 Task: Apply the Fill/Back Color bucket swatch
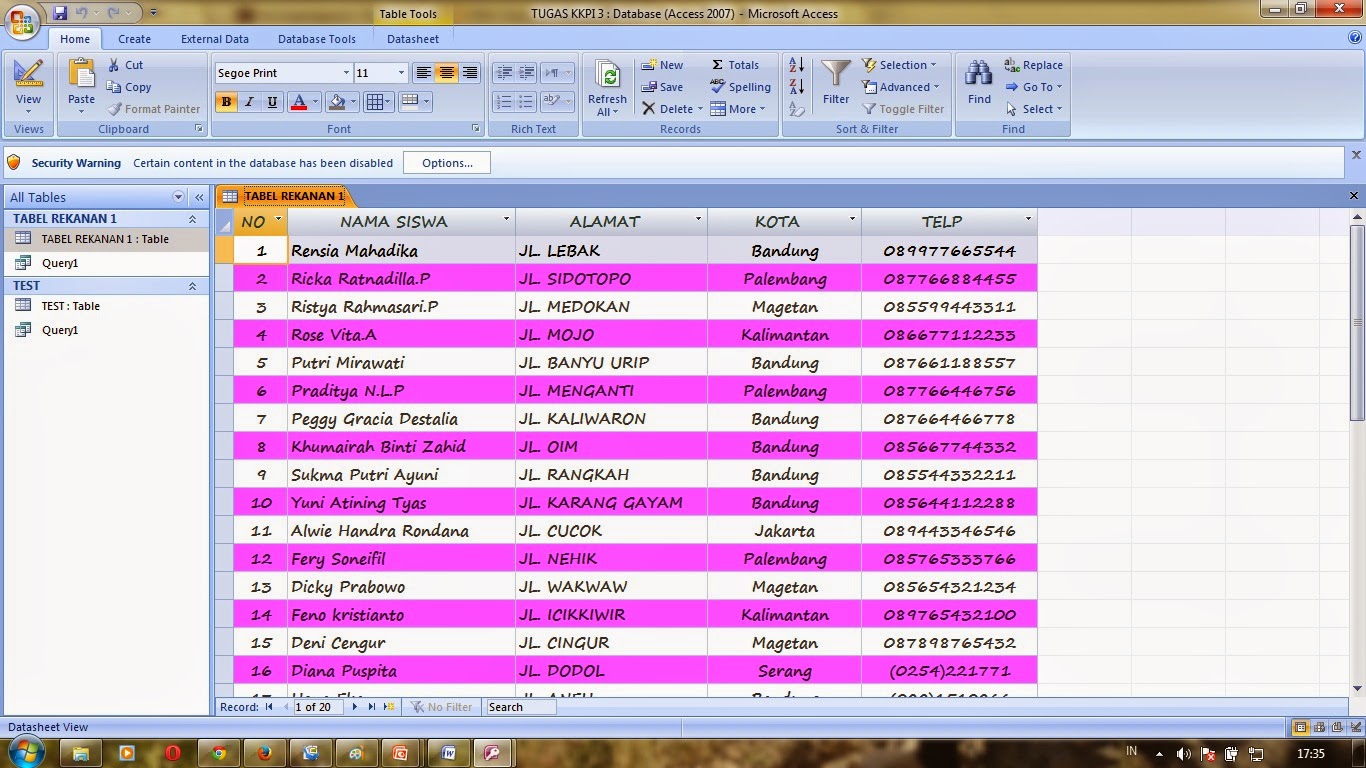[337, 101]
